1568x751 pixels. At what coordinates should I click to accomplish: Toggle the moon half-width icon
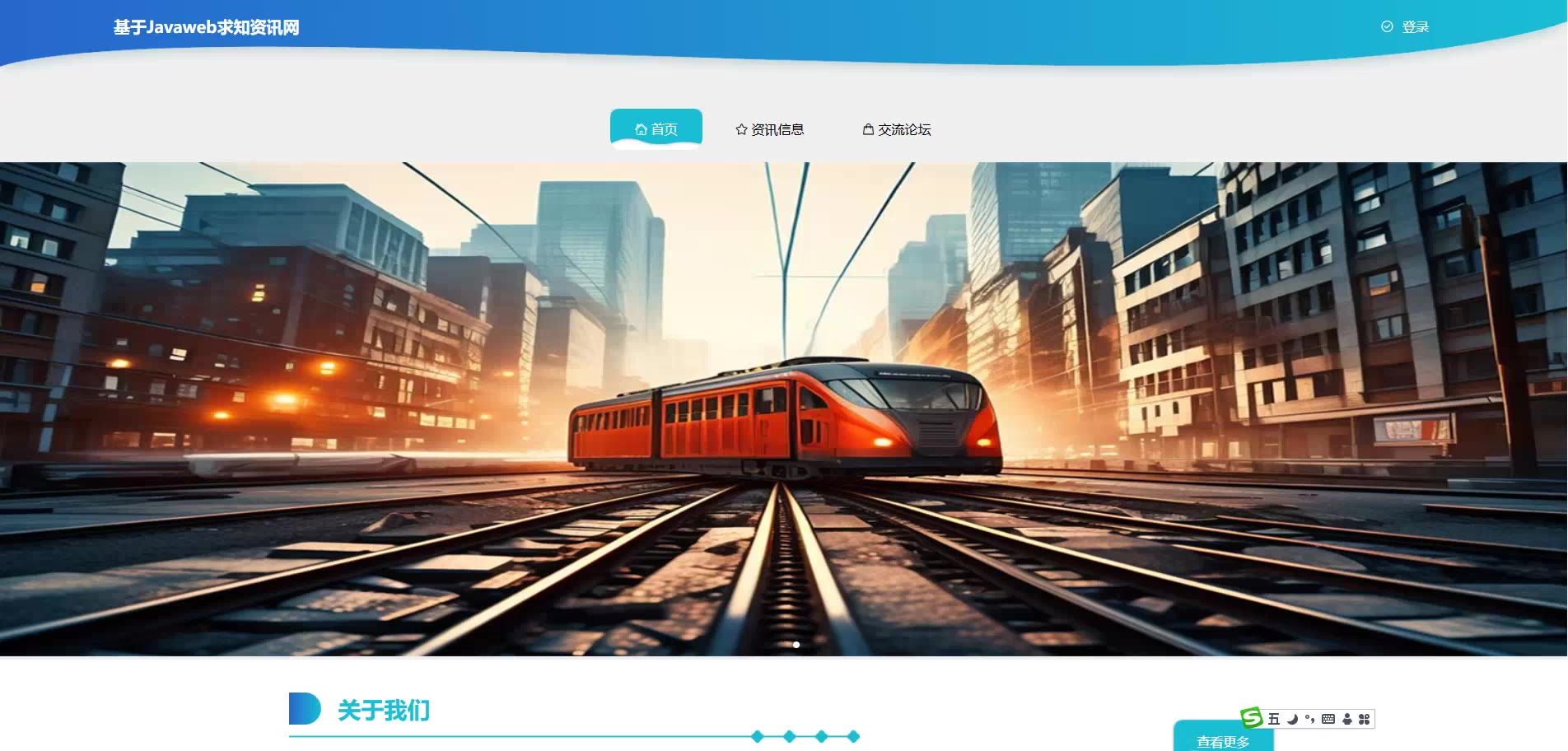click(x=1292, y=719)
